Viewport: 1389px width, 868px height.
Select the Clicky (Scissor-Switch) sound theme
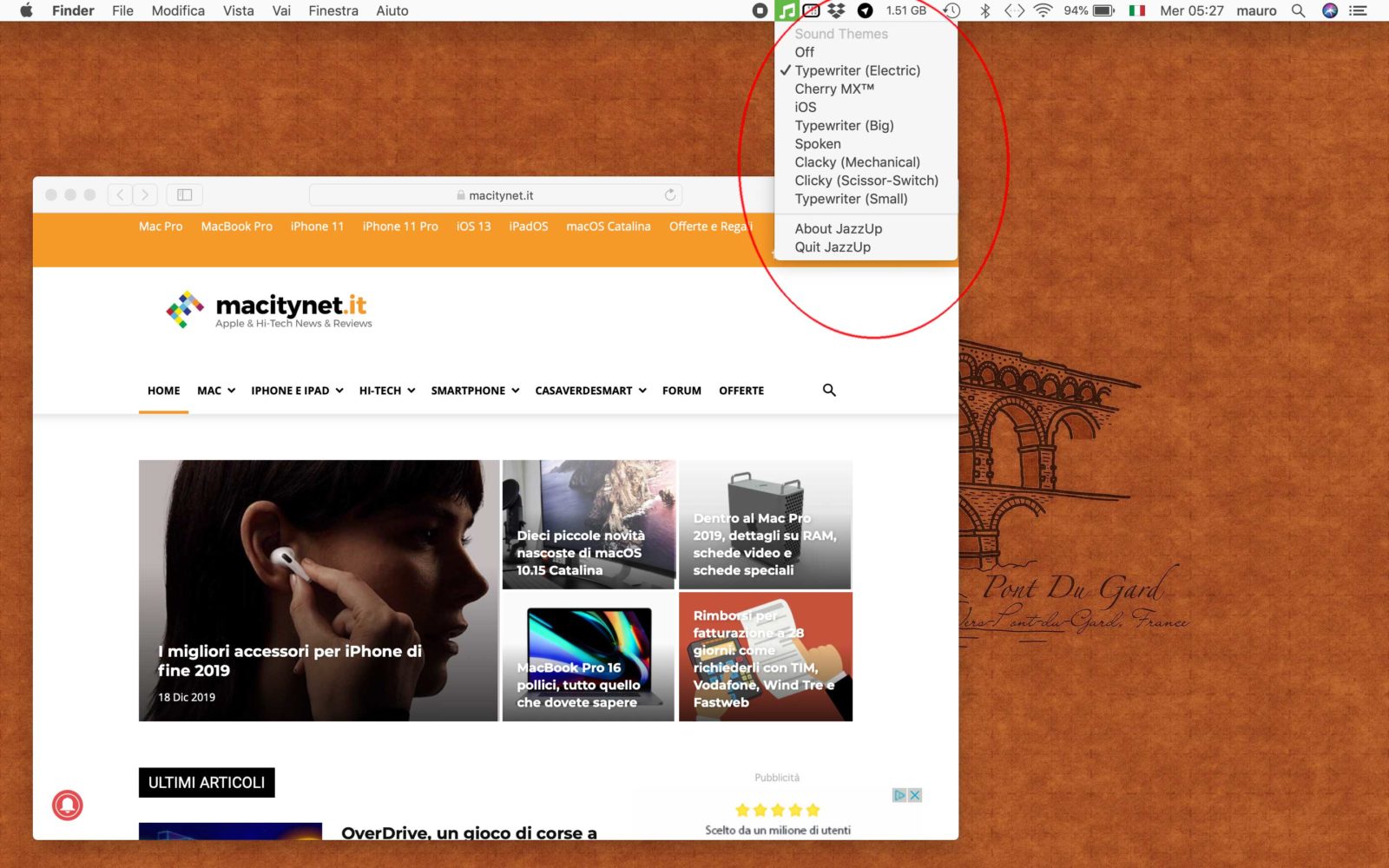click(866, 180)
